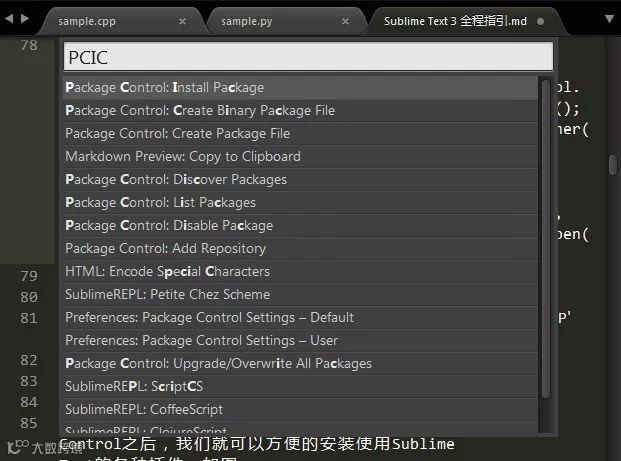
Task: Close the sample.py tab
Action: pos(345,21)
